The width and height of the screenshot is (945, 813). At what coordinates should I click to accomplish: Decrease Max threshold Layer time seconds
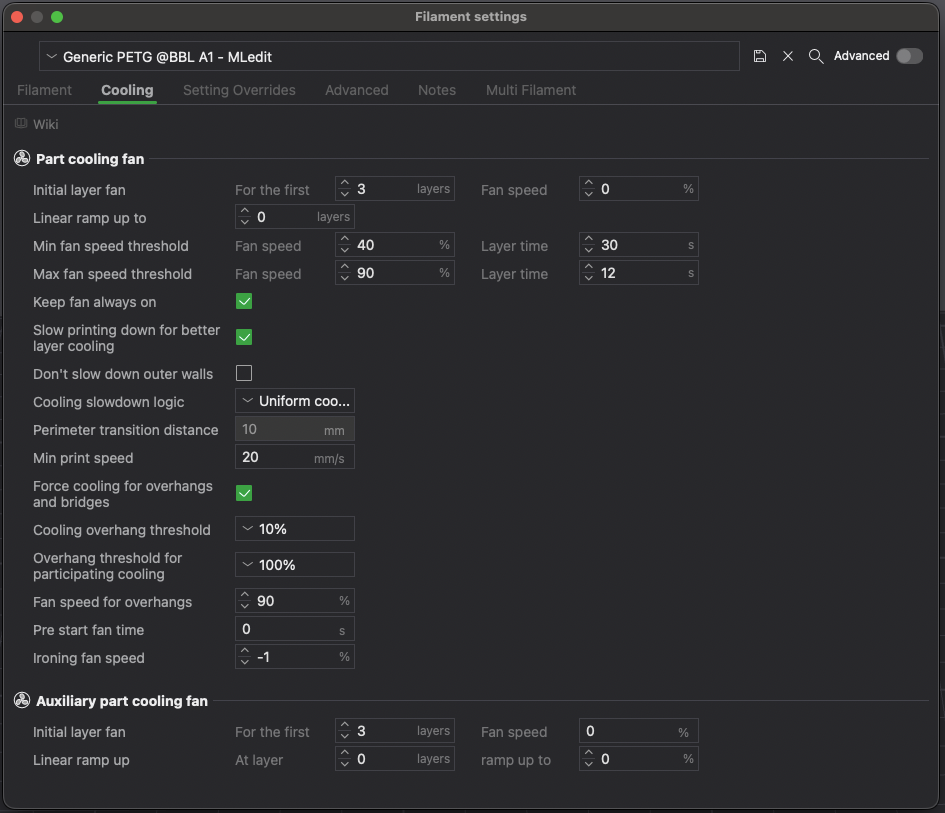pyautogui.click(x=589, y=278)
